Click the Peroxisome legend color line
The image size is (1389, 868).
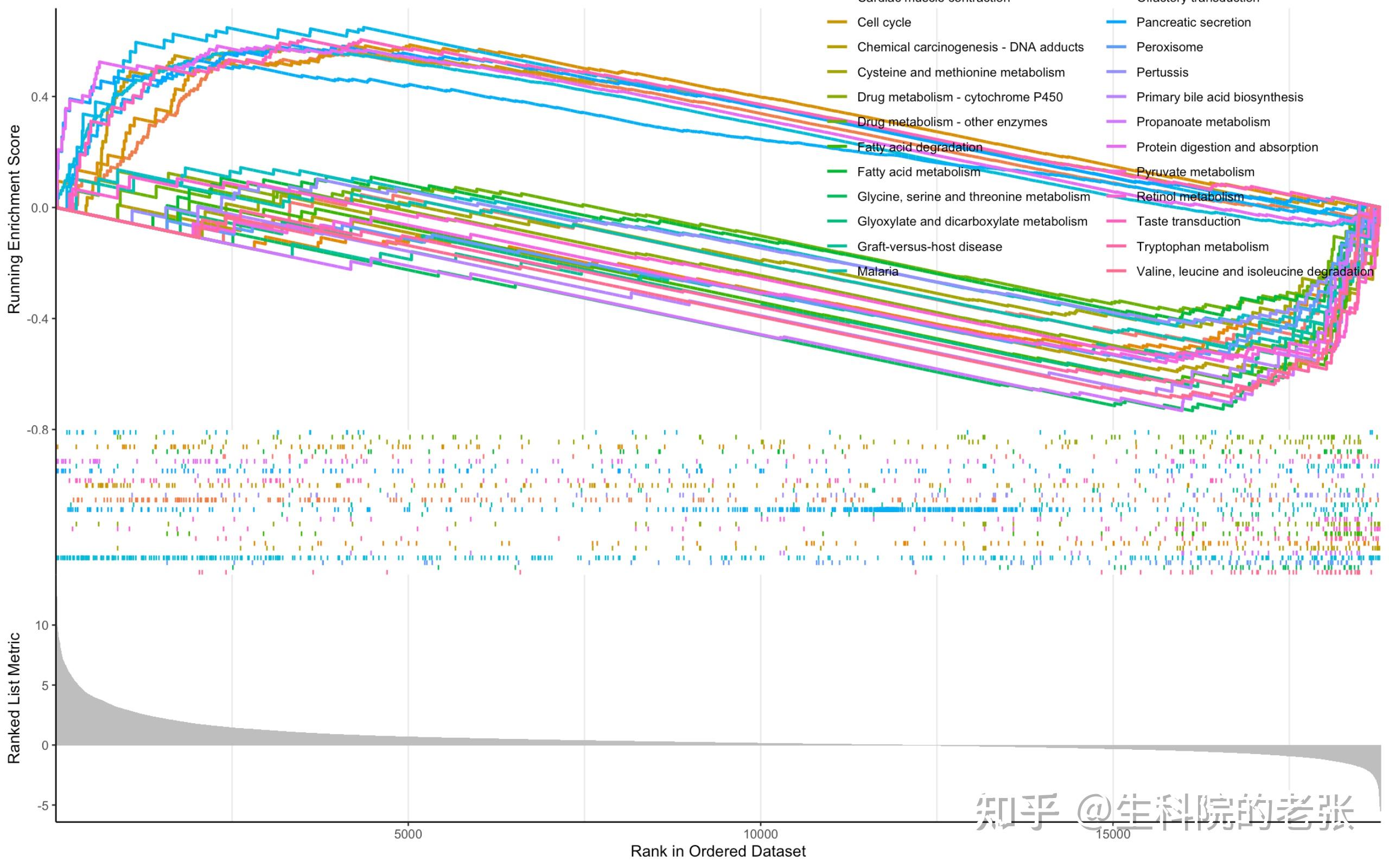click(x=1116, y=47)
